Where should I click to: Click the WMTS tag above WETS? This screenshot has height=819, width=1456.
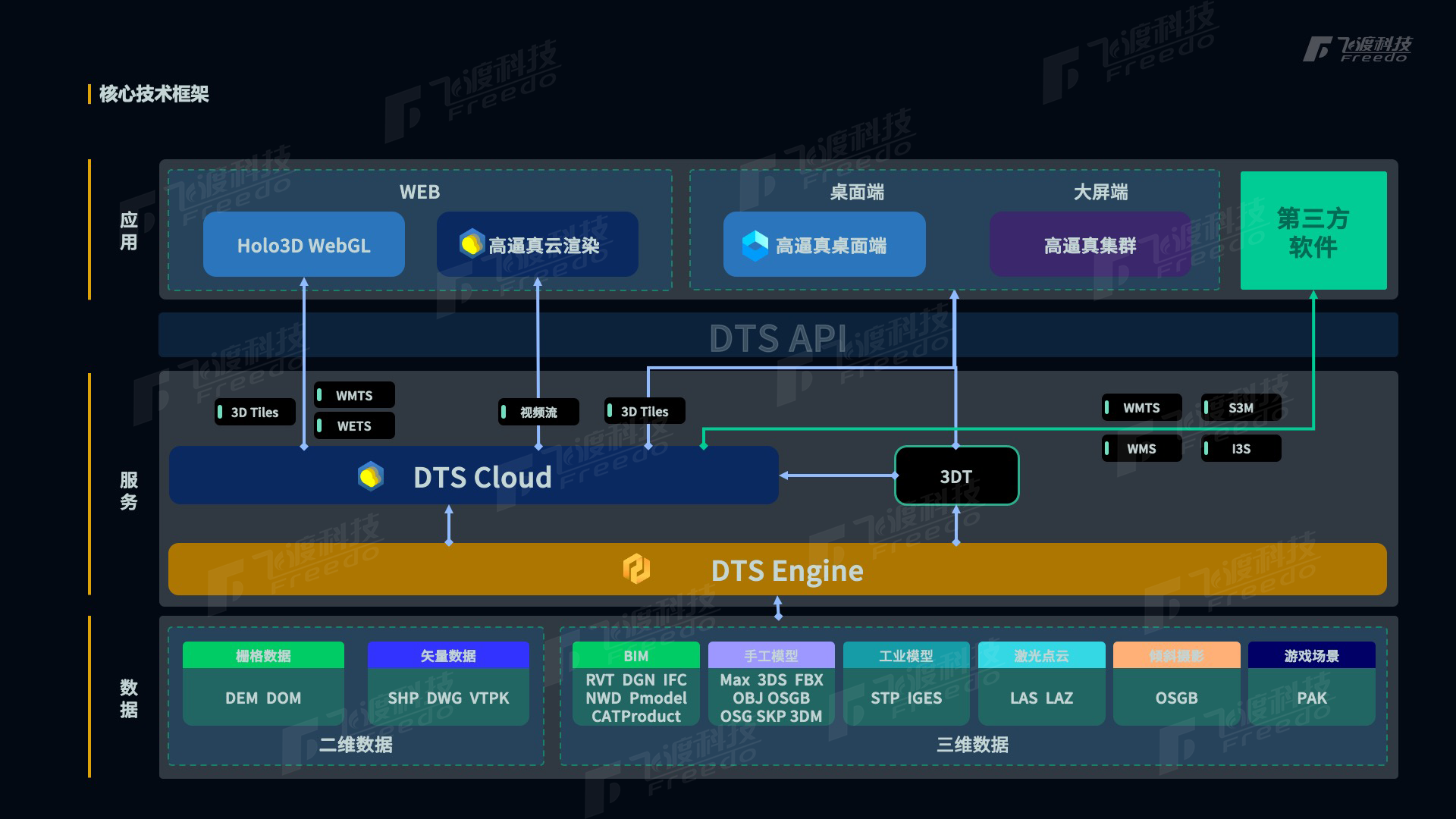(x=354, y=395)
